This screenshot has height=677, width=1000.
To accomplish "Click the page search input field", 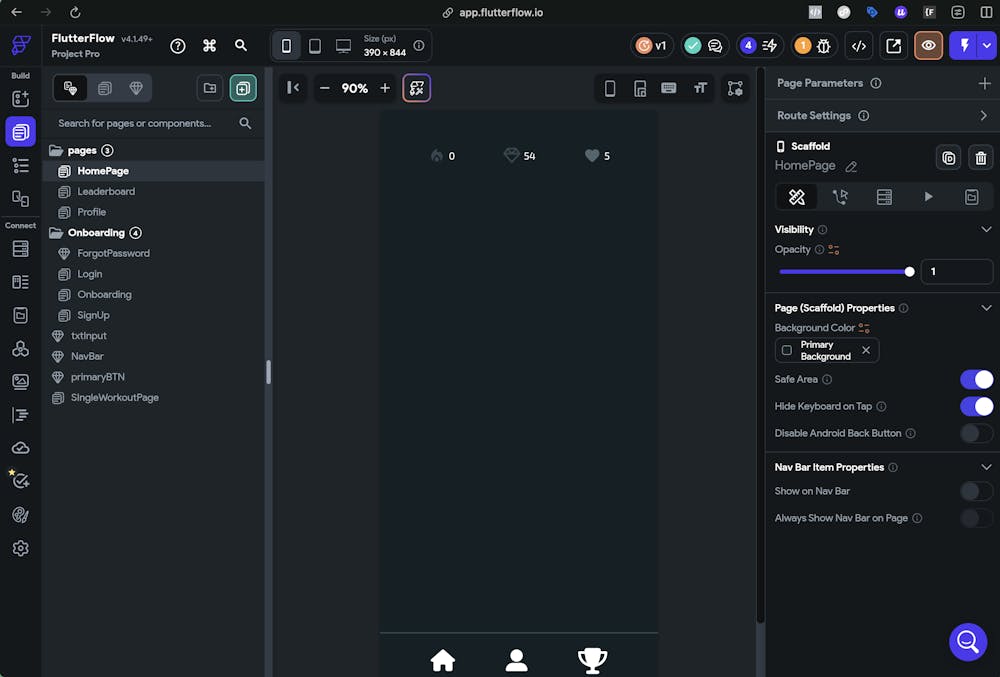I will [140, 123].
